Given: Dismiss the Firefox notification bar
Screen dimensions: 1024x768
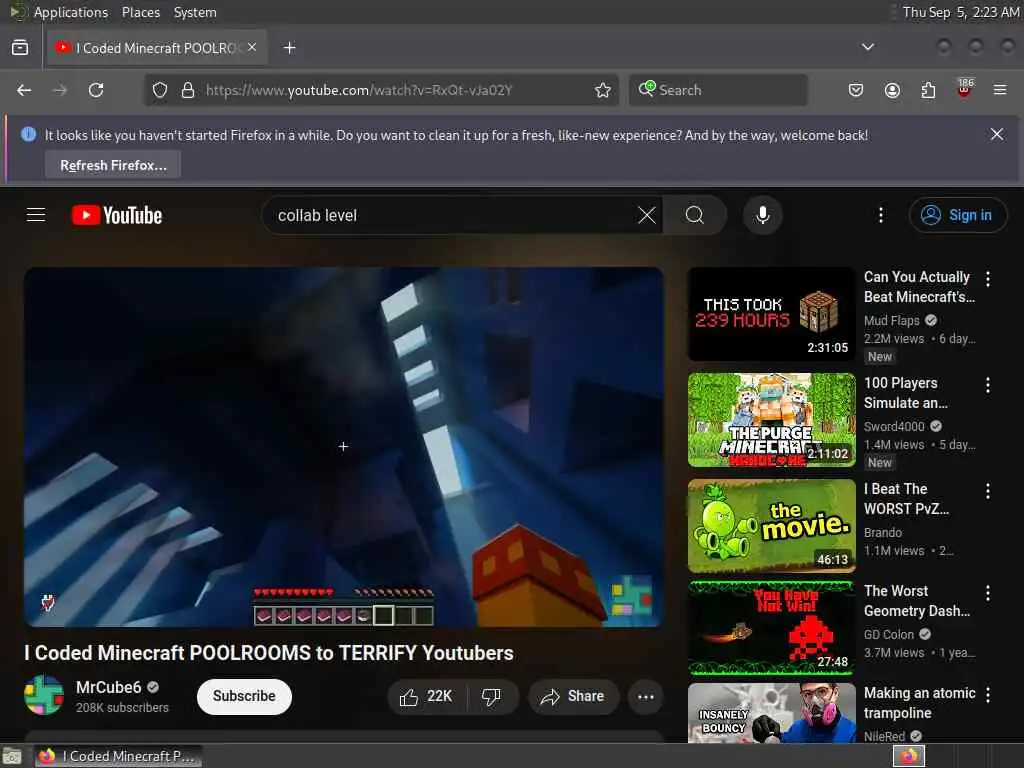Looking at the screenshot, I should 997,135.
